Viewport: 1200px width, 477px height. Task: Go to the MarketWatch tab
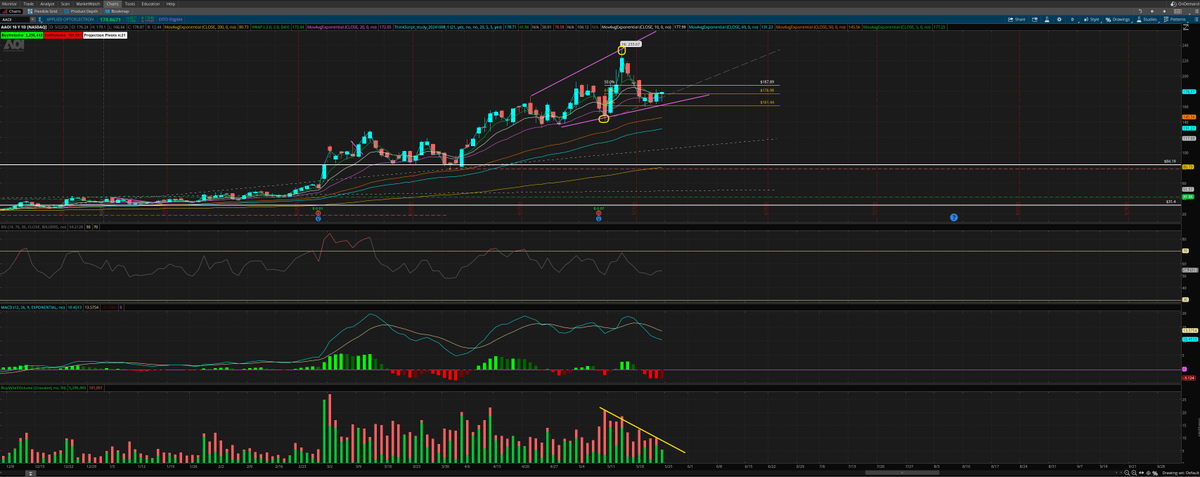tap(88, 3)
